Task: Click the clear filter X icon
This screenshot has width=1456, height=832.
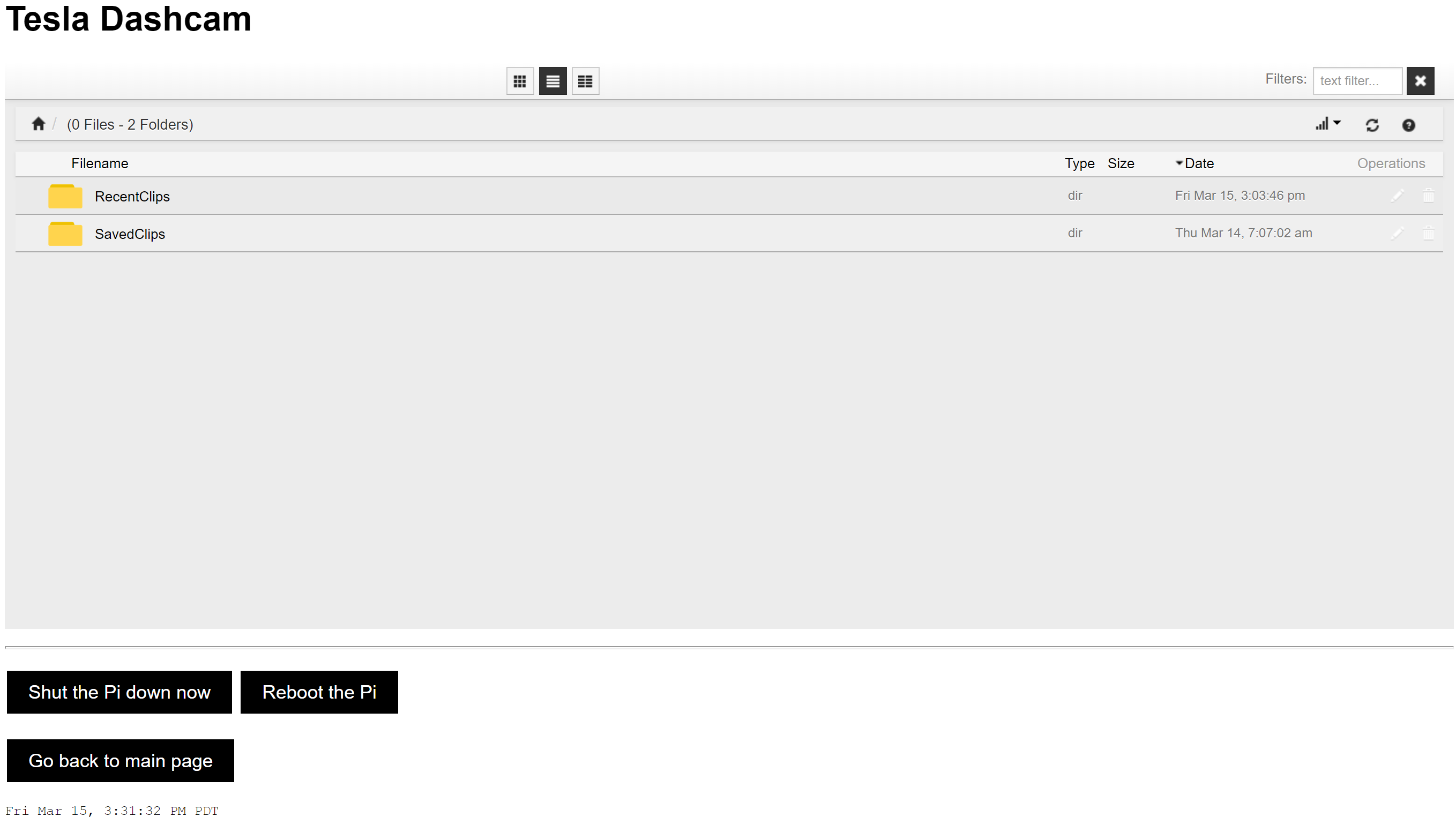Action: coord(1420,81)
